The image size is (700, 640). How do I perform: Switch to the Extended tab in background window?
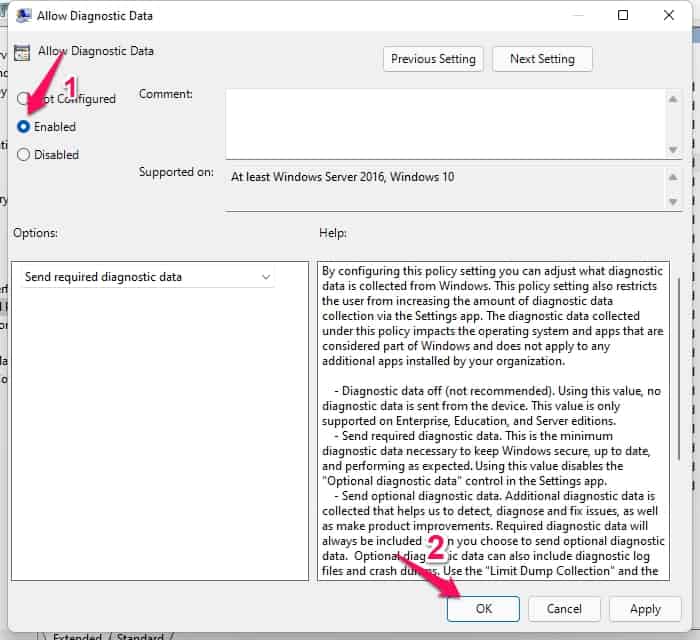click(x=77, y=636)
